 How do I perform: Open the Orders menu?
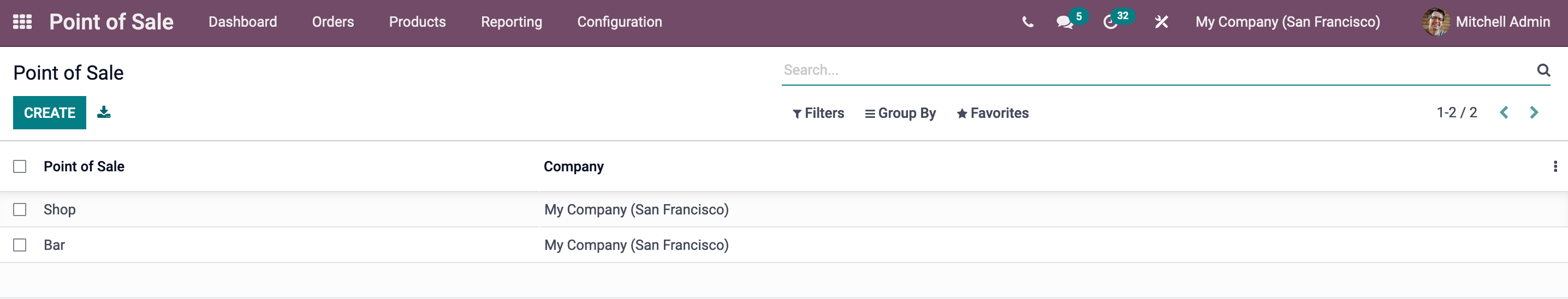333,22
